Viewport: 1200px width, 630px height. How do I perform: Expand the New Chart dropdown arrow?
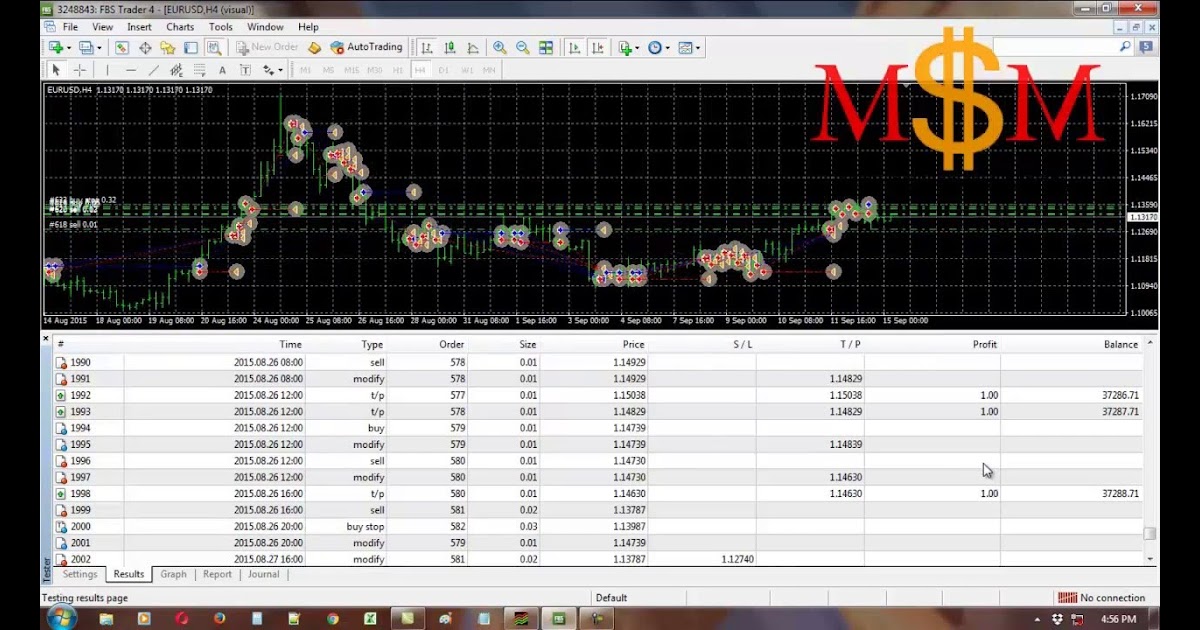(x=67, y=48)
